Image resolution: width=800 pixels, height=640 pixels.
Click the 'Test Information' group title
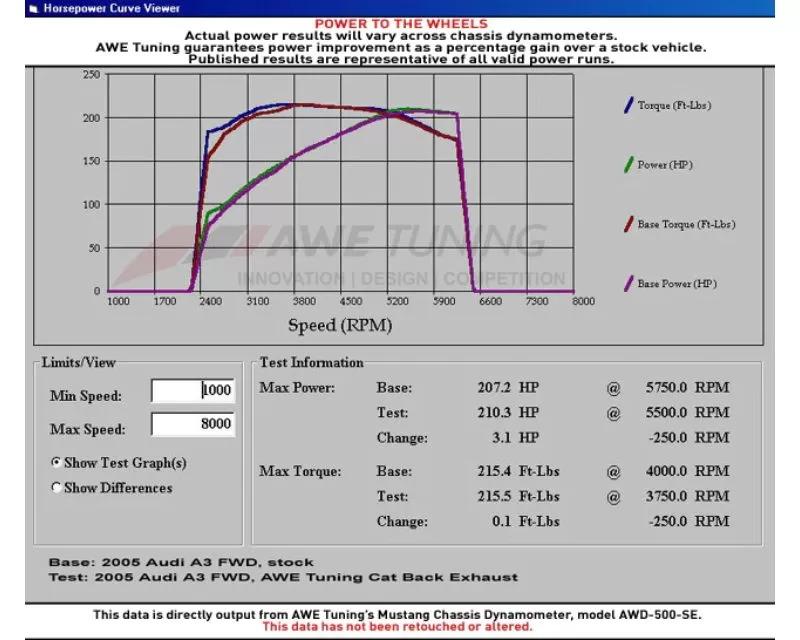(x=311, y=362)
